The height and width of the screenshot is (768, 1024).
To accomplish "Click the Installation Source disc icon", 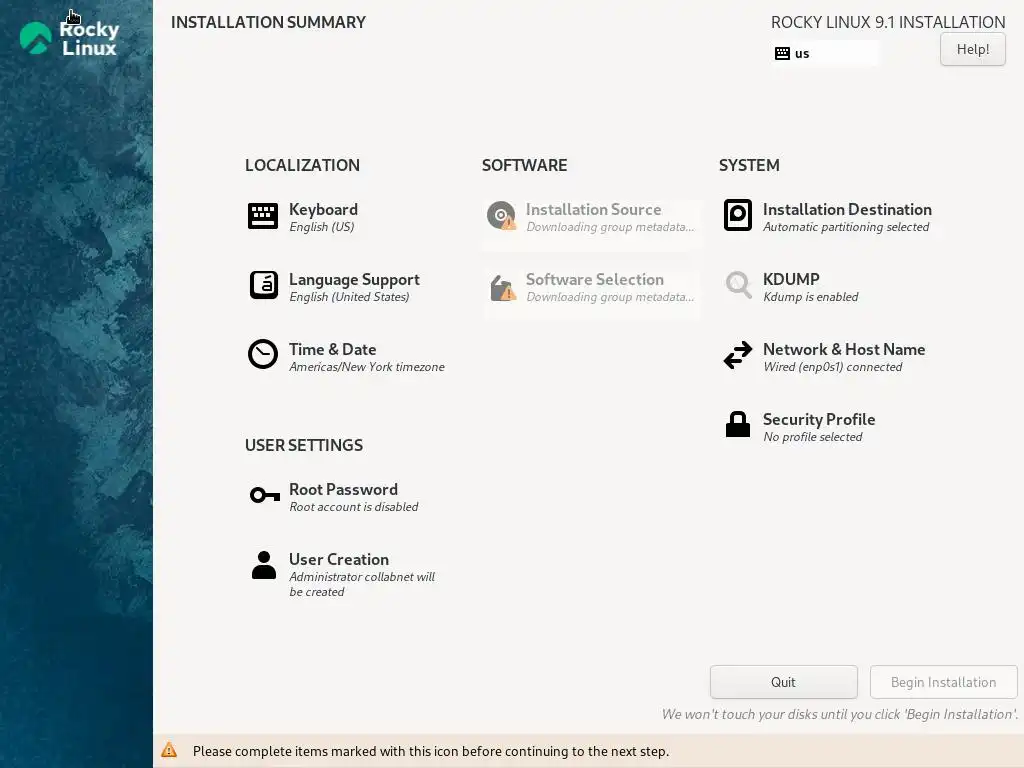I will point(502,216).
